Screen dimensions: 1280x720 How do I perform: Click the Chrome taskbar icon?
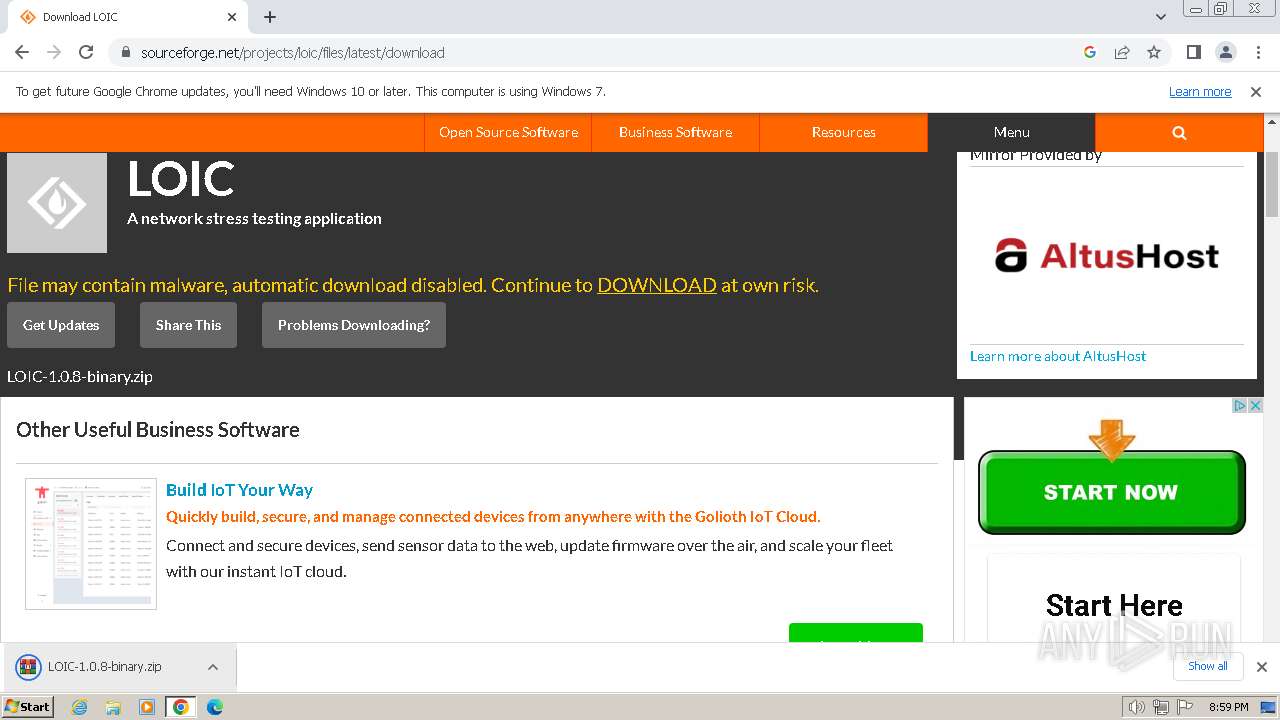click(x=181, y=707)
